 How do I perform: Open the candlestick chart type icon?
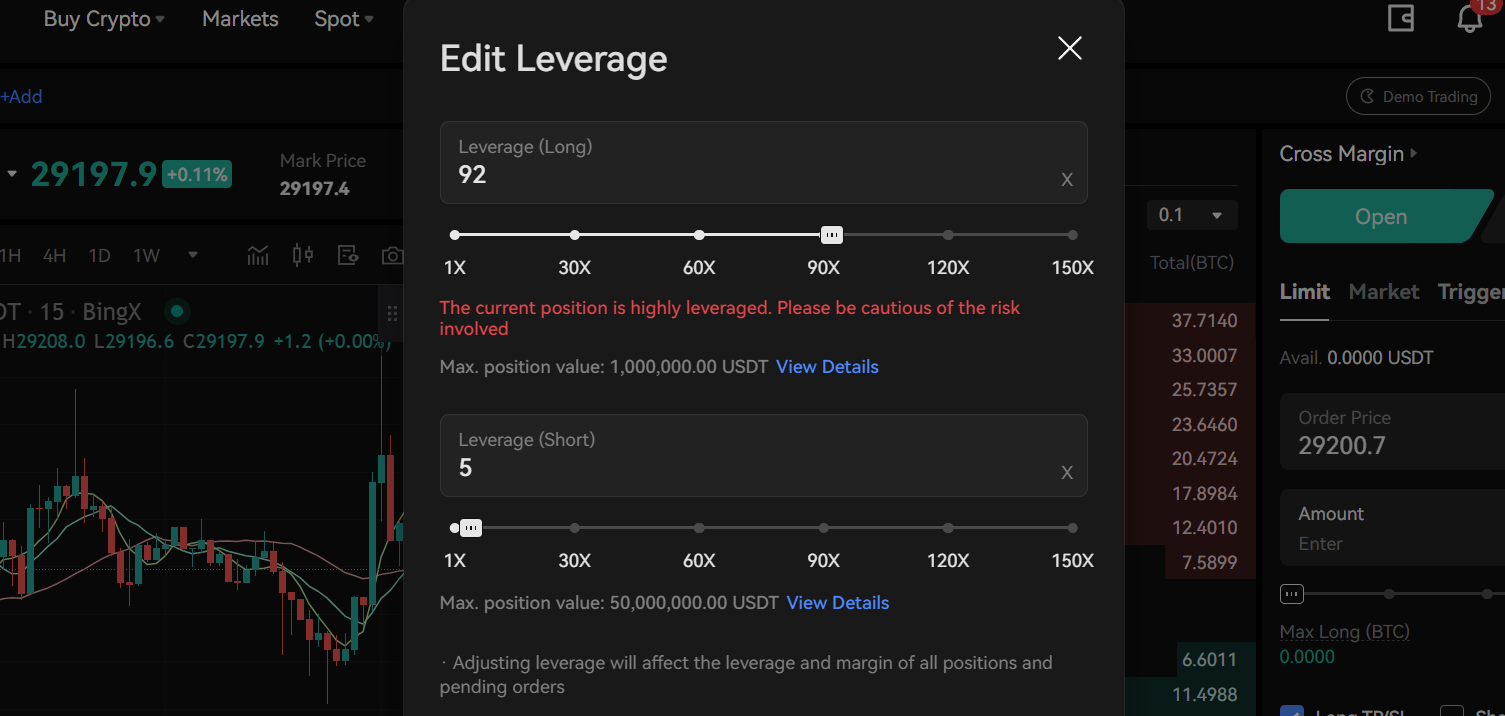(302, 256)
